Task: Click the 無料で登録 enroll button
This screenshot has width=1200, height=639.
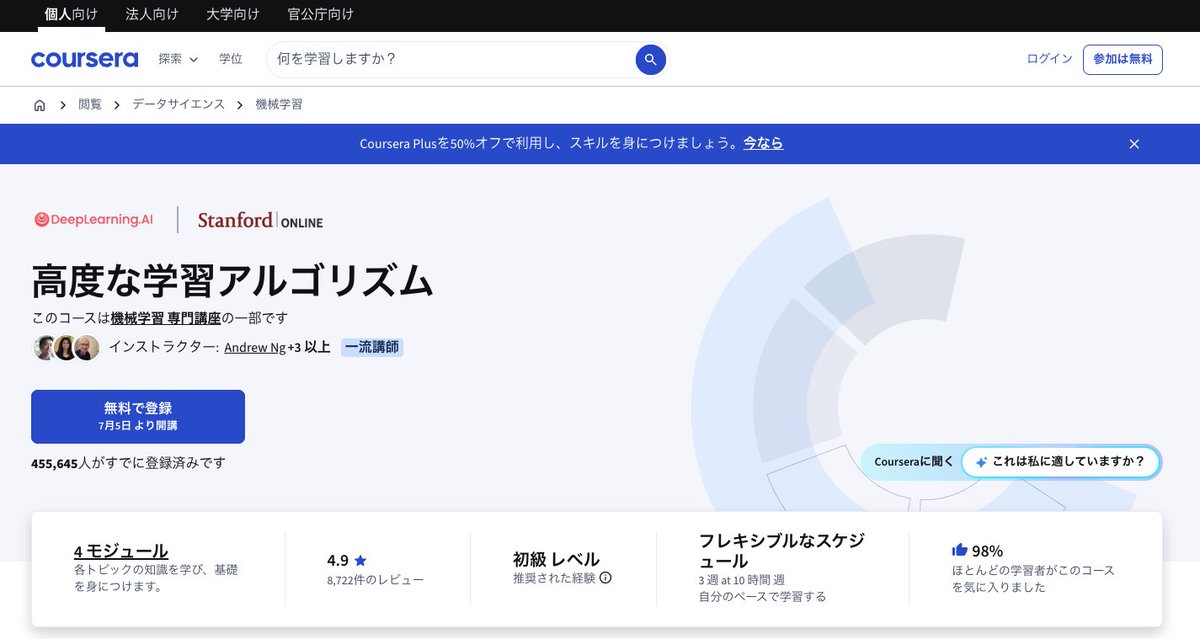Action: 138,417
